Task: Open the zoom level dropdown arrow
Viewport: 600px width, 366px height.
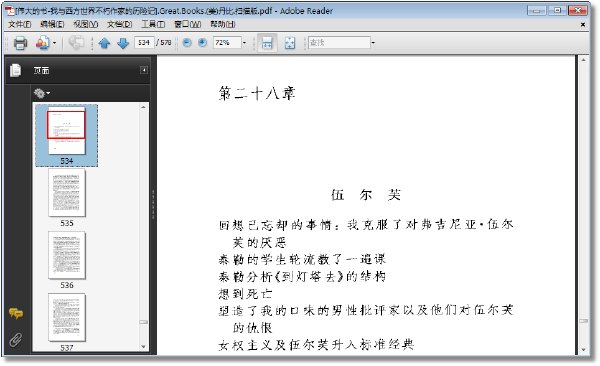Action: (x=245, y=42)
